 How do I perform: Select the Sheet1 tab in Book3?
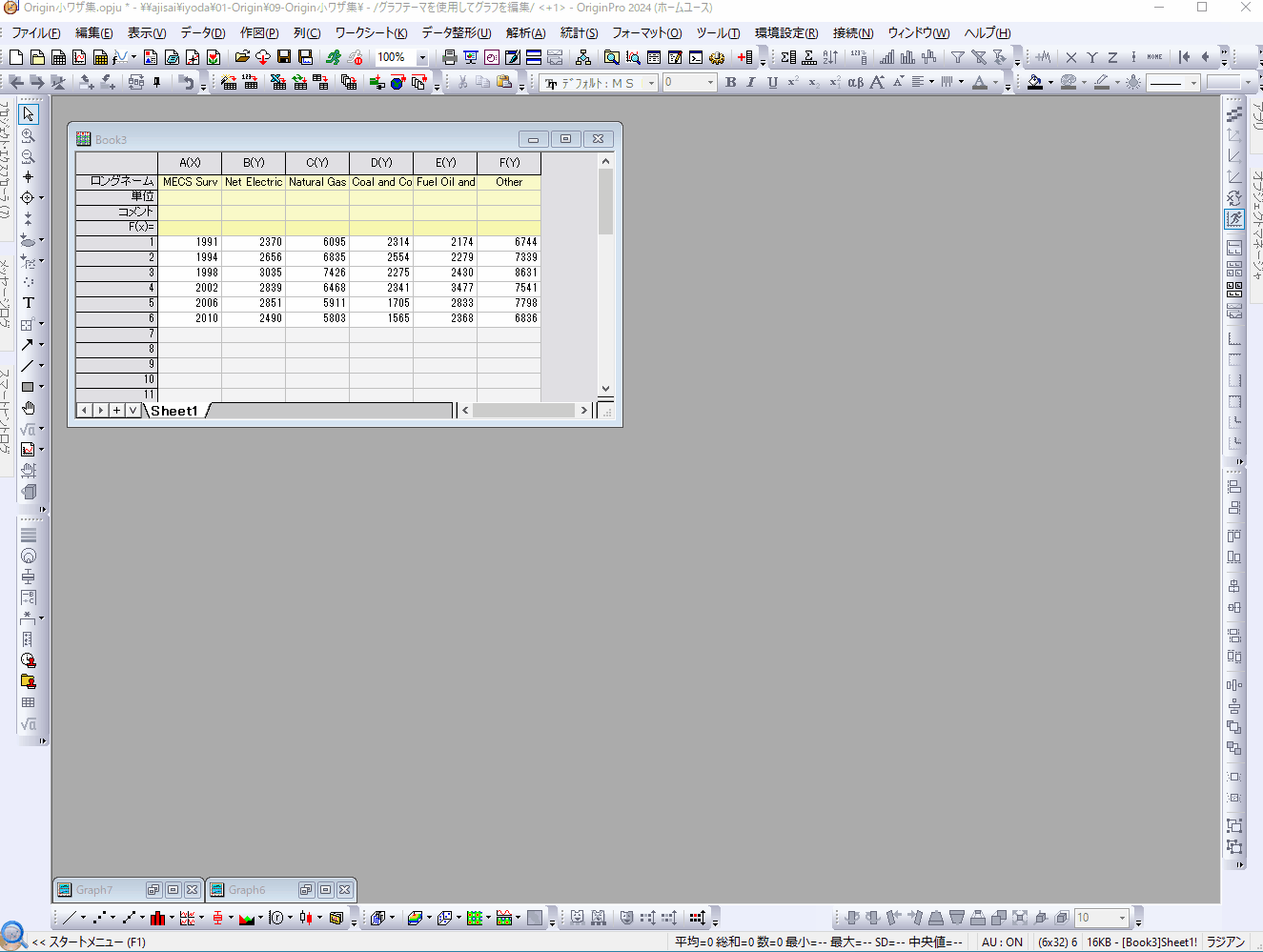click(174, 411)
